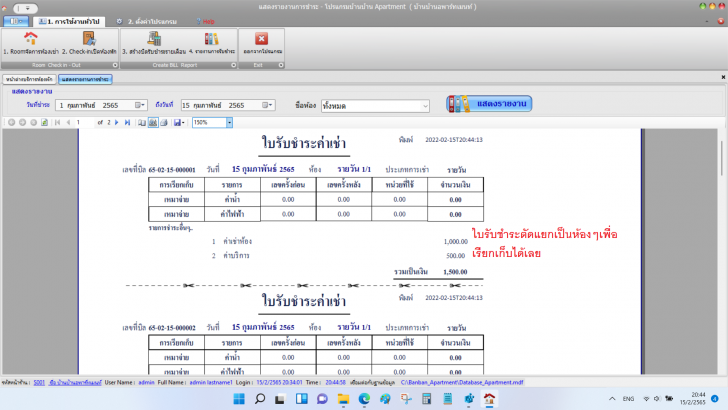Click report back navigation circle icon

click(12, 123)
